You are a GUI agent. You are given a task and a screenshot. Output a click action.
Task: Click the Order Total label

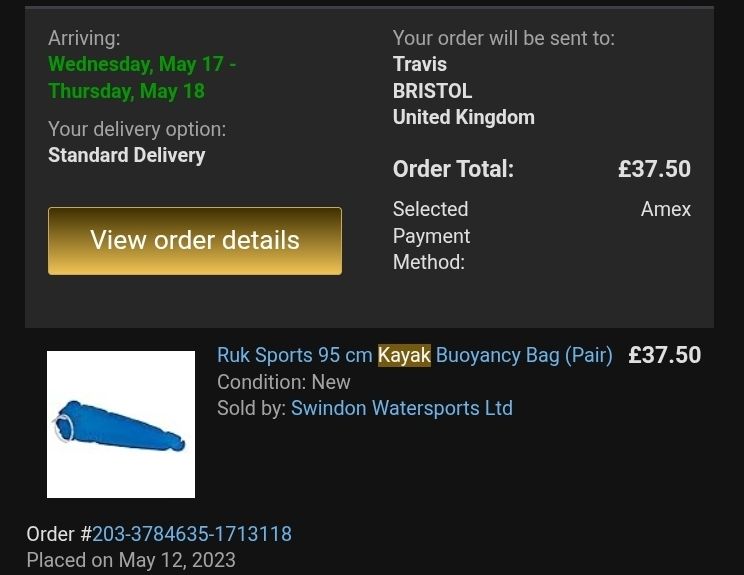[453, 169]
